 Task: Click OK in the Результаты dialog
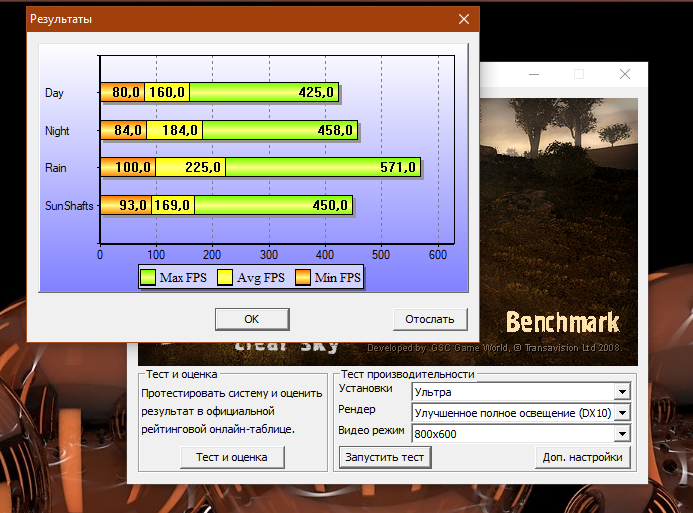[x=252, y=319]
